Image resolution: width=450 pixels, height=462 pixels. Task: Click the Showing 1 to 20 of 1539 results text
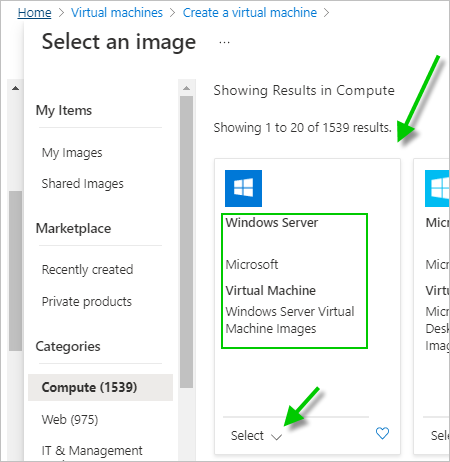pyautogui.click(x=302, y=128)
